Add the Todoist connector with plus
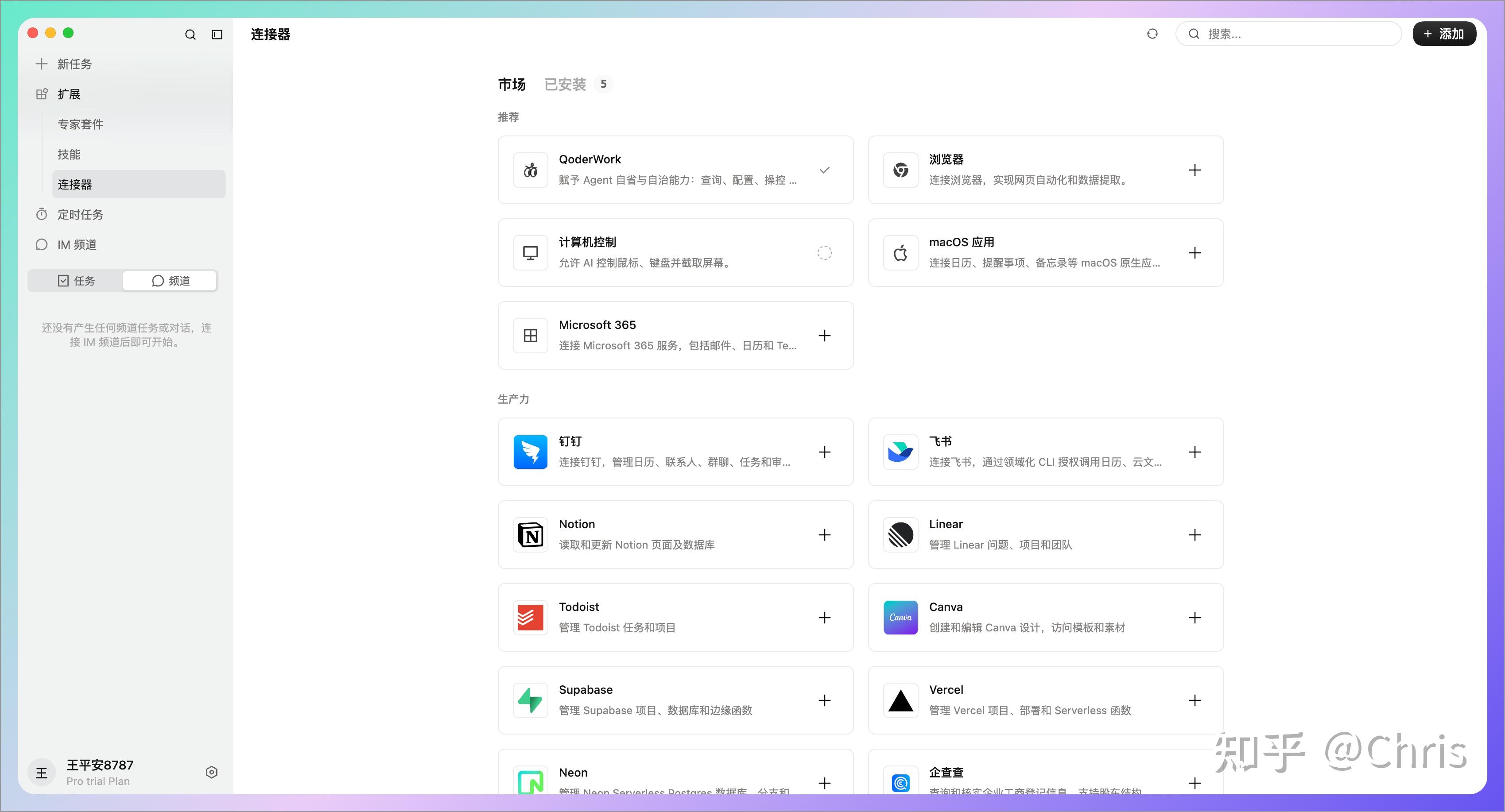This screenshot has height=812, width=1505. coord(824,618)
